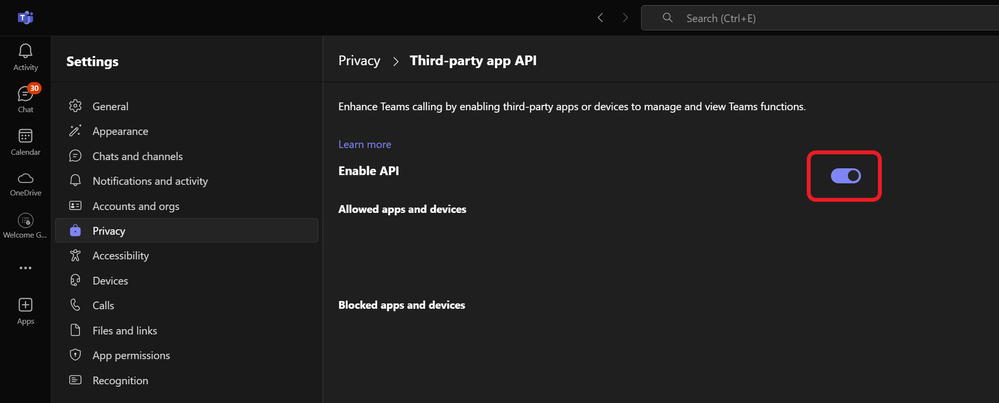Return to Privacy via the breadcrumb
Viewport: 999px width, 403px height.
359,61
